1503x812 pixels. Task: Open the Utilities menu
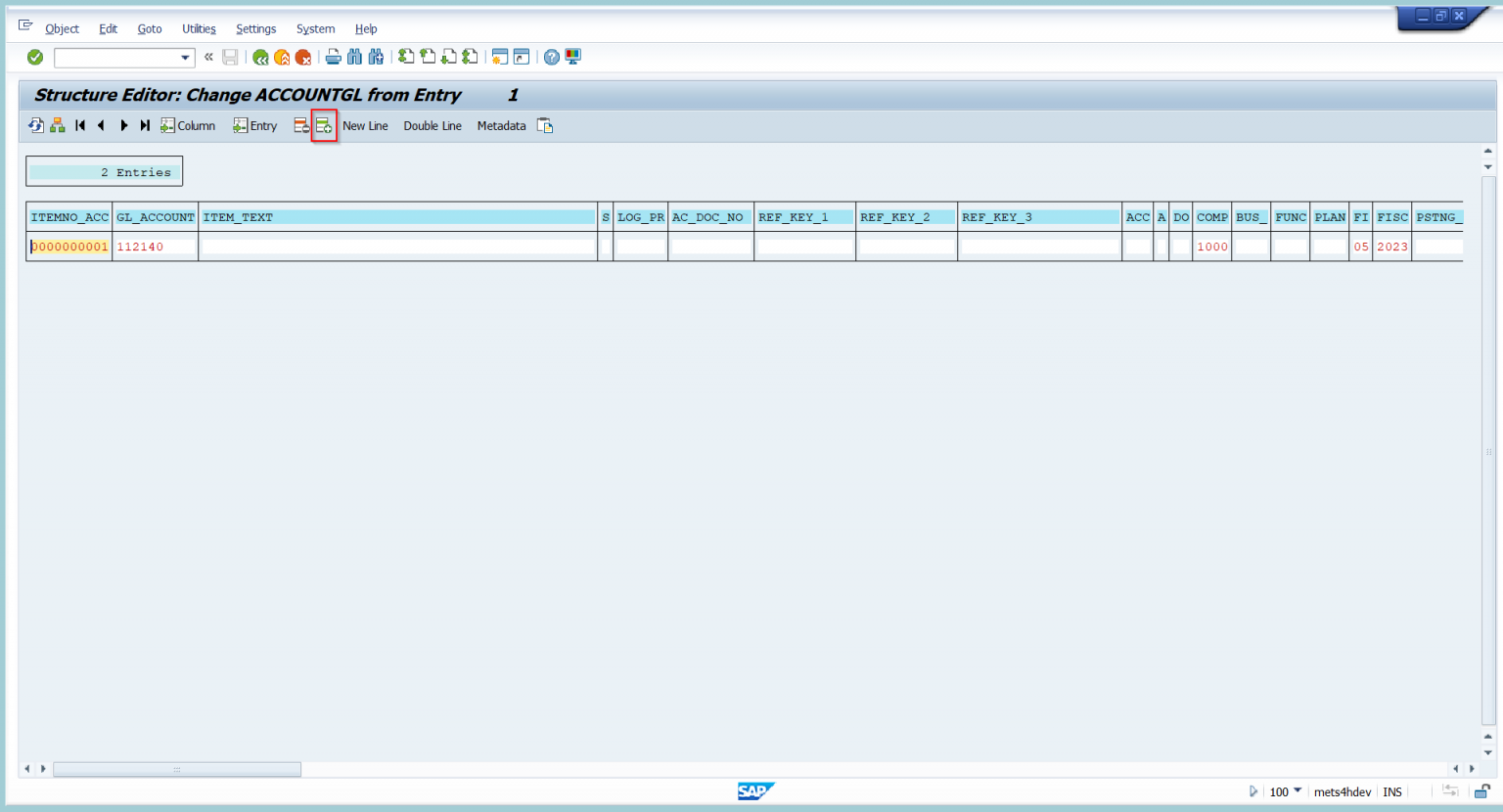pos(199,28)
